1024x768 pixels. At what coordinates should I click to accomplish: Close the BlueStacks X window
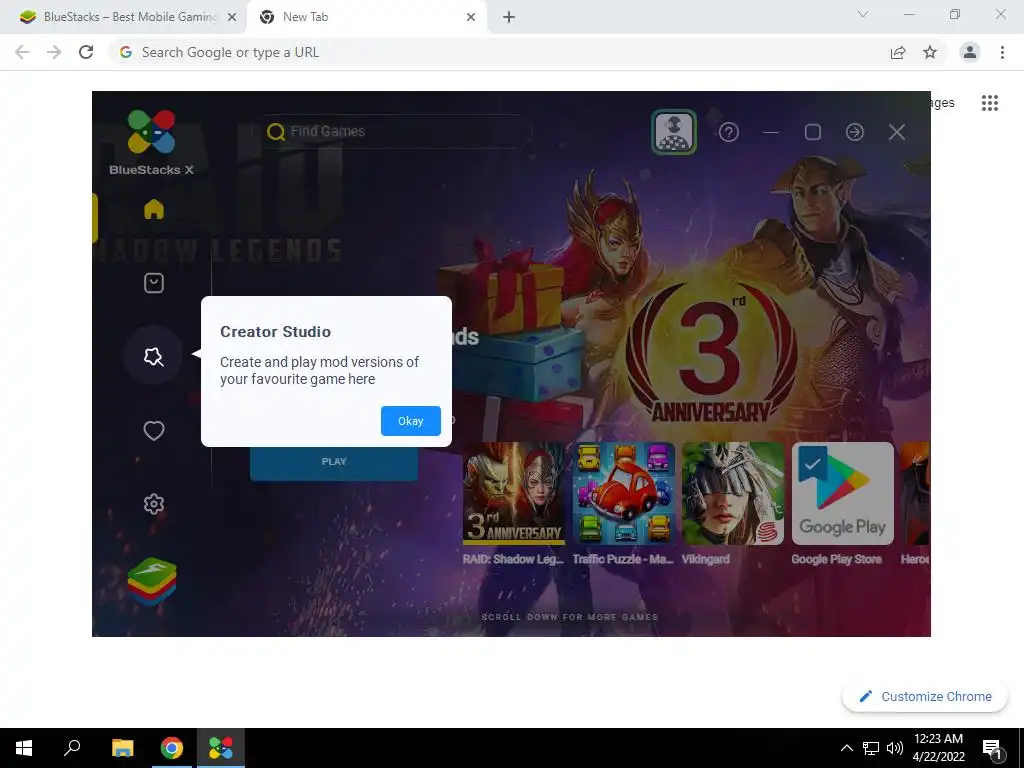(897, 133)
